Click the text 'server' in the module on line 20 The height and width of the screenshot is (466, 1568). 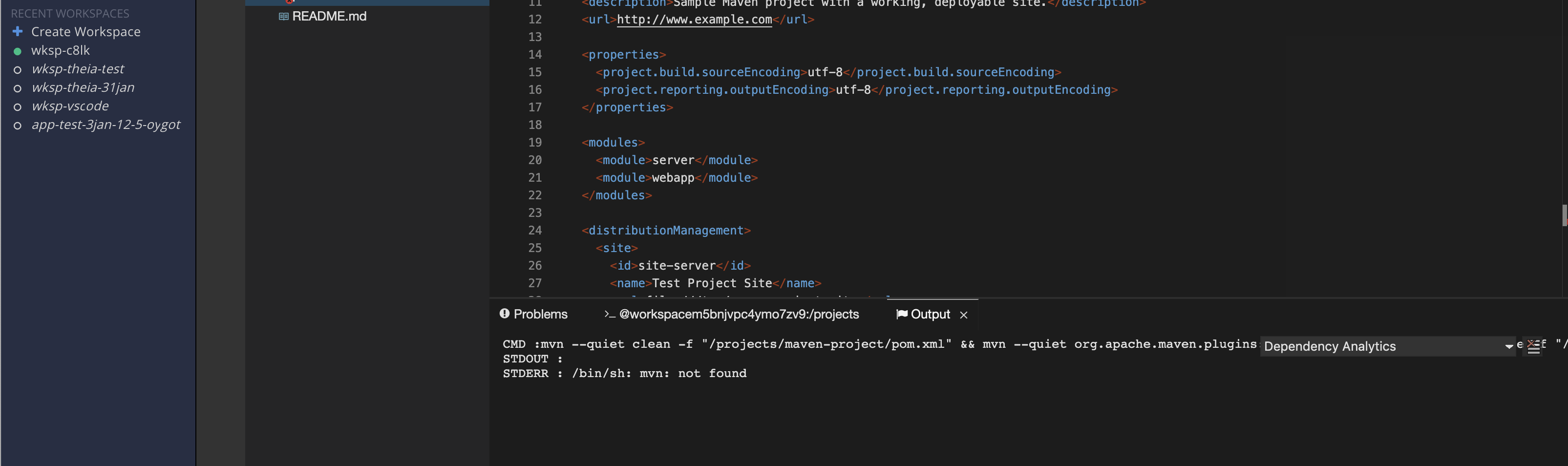click(x=673, y=160)
